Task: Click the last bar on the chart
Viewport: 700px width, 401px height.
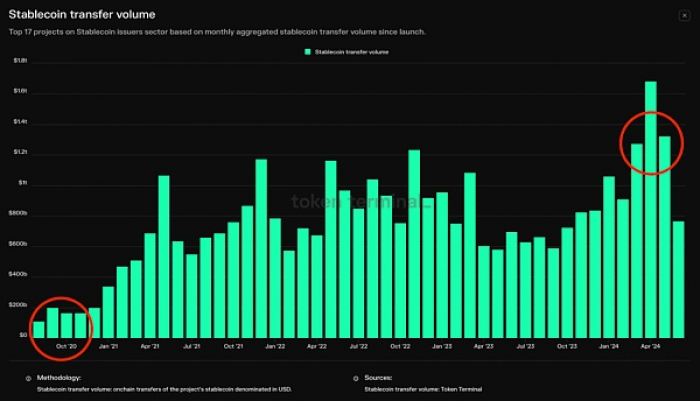Action: (x=679, y=280)
